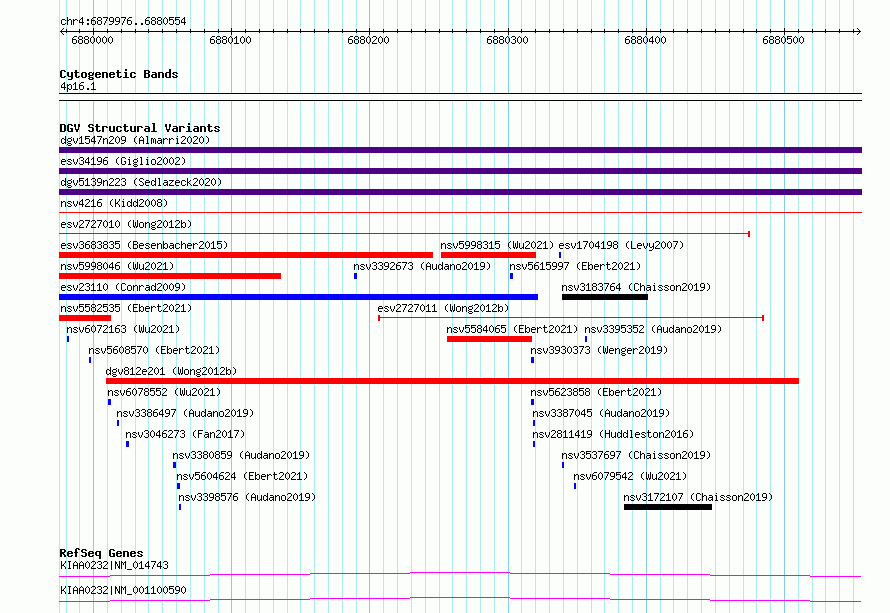Open the esv2727011 (Wong2012b) label

point(443,308)
